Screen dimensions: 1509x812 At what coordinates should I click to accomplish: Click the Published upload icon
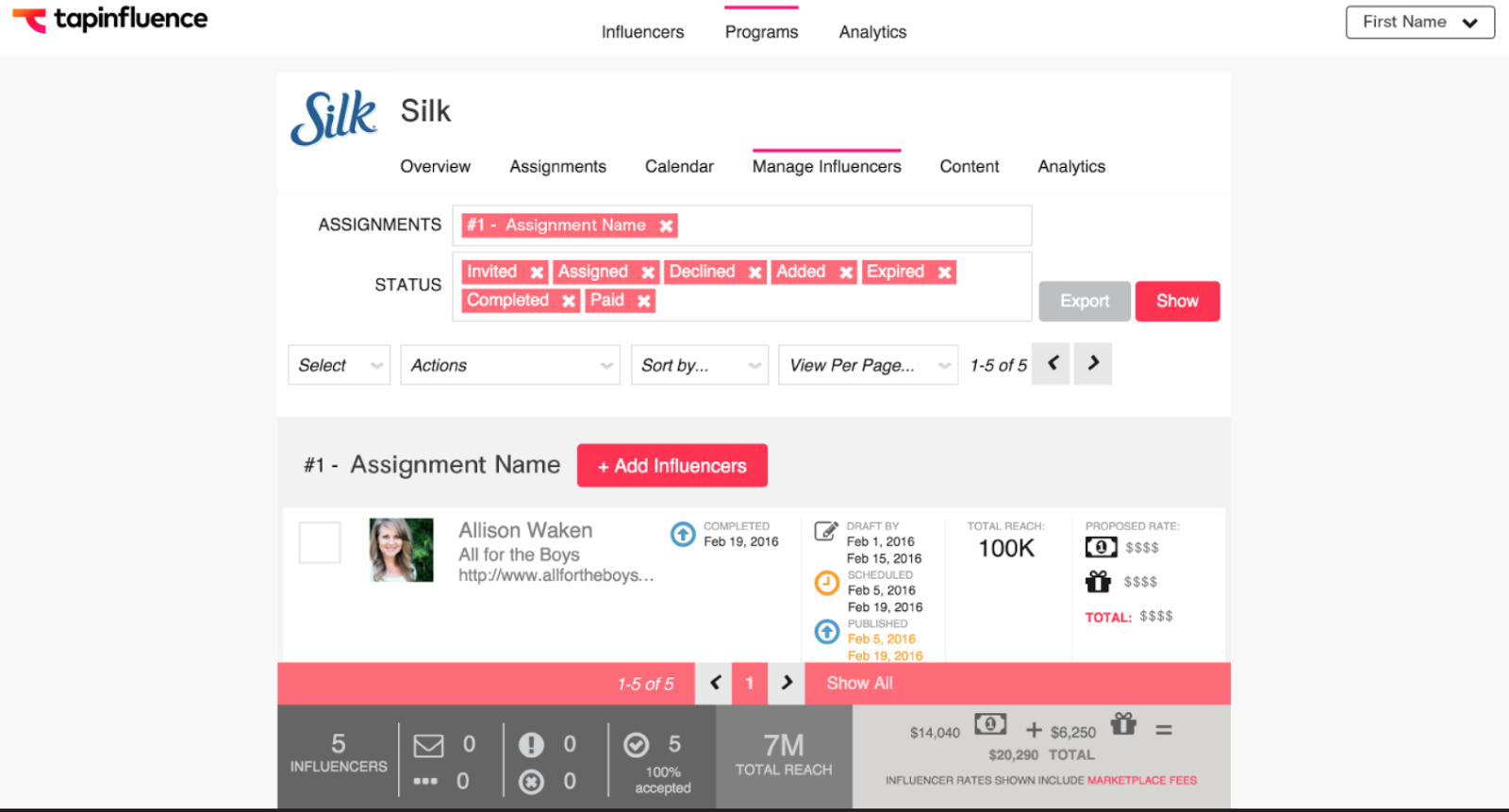[x=827, y=632]
